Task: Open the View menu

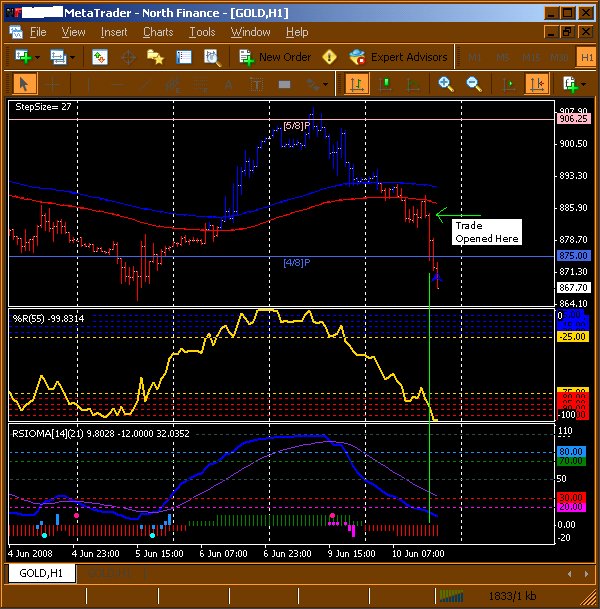Action: click(x=73, y=32)
